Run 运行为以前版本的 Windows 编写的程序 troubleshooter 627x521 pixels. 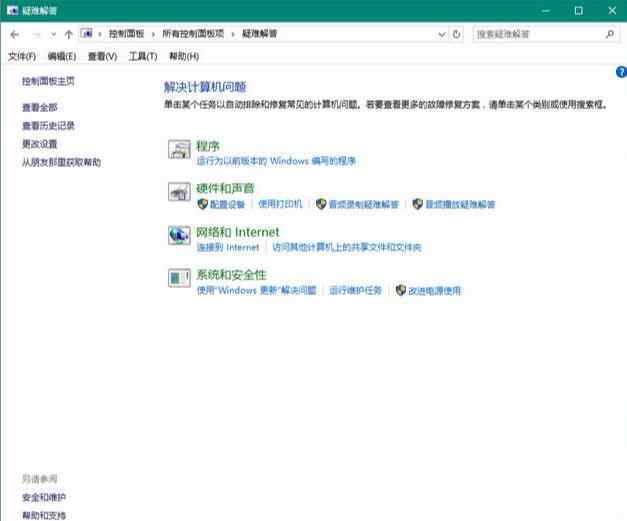click(276, 161)
